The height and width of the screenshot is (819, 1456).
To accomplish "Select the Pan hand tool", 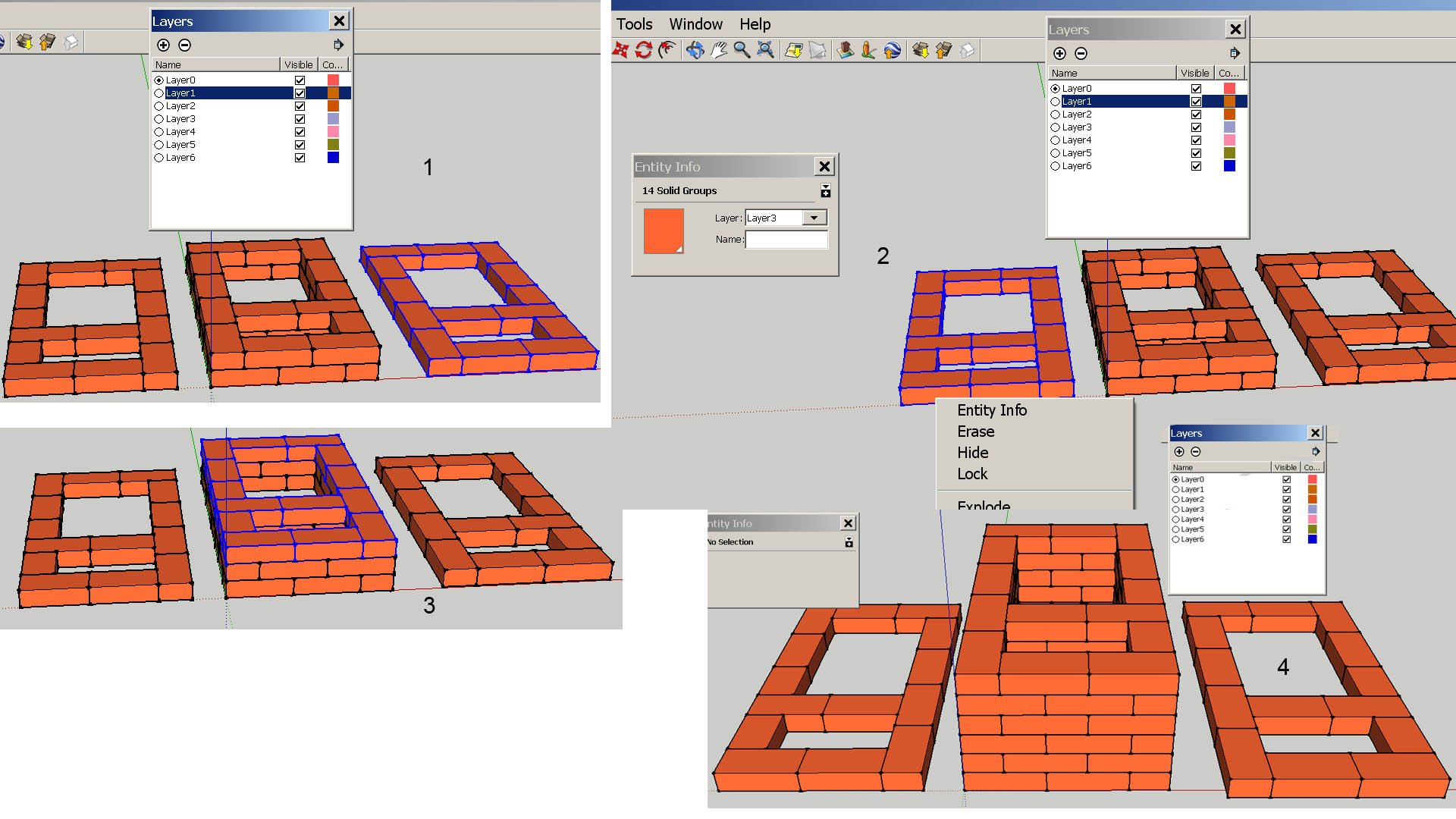I will point(718,51).
